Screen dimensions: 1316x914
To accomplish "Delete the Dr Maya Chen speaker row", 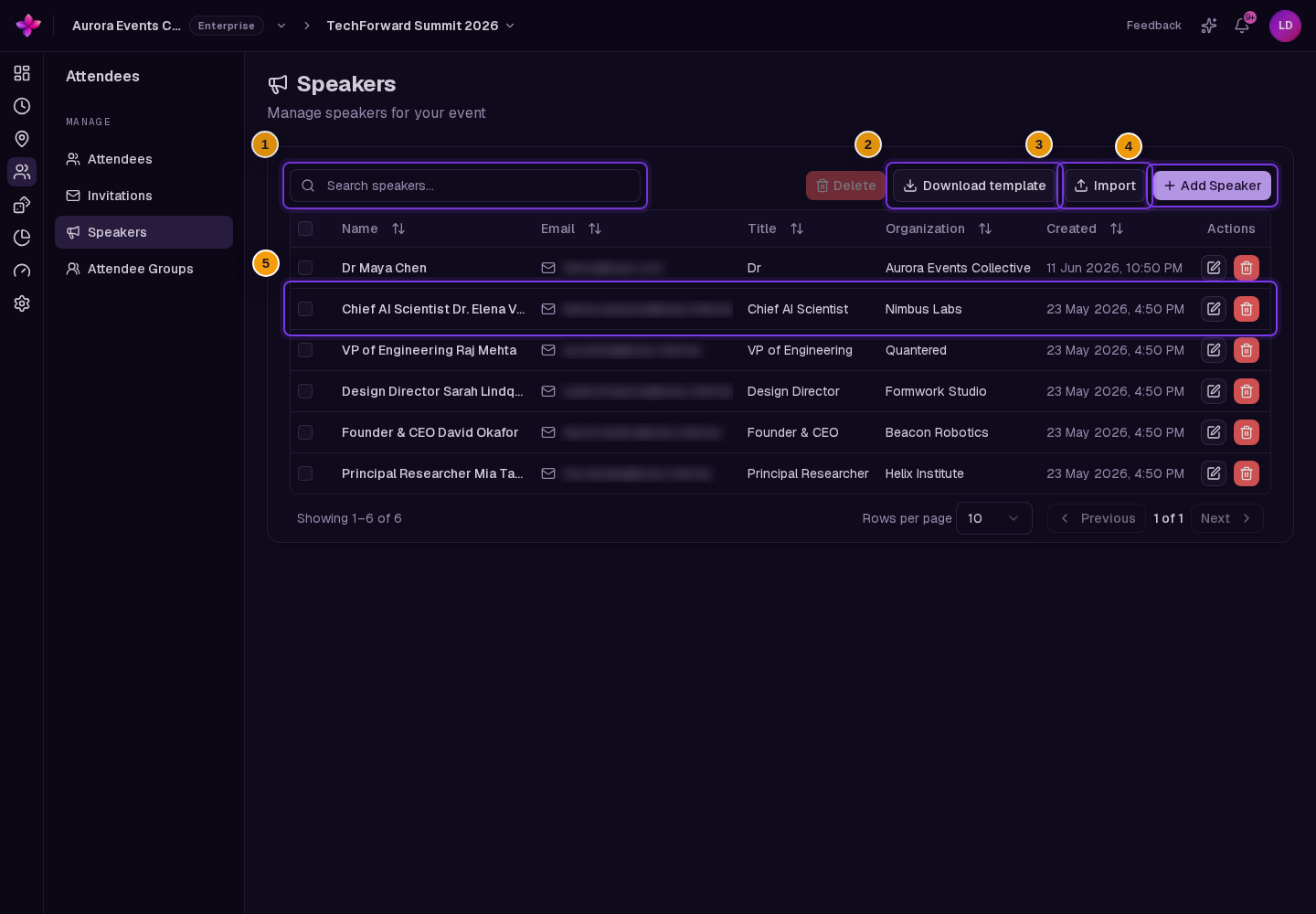I will pyautogui.click(x=1247, y=268).
